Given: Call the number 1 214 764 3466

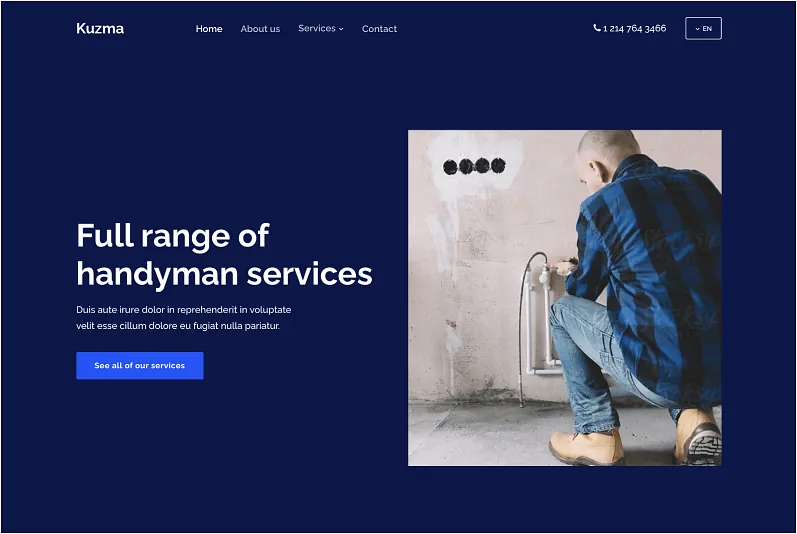Looking at the screenshot, I should pyautogui.click(x=634, y=28).
